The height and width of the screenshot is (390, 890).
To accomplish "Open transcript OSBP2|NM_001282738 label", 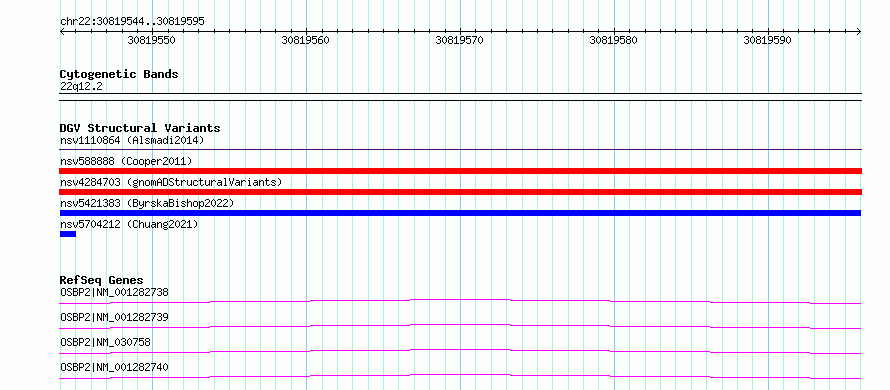I will coord(114,292).
